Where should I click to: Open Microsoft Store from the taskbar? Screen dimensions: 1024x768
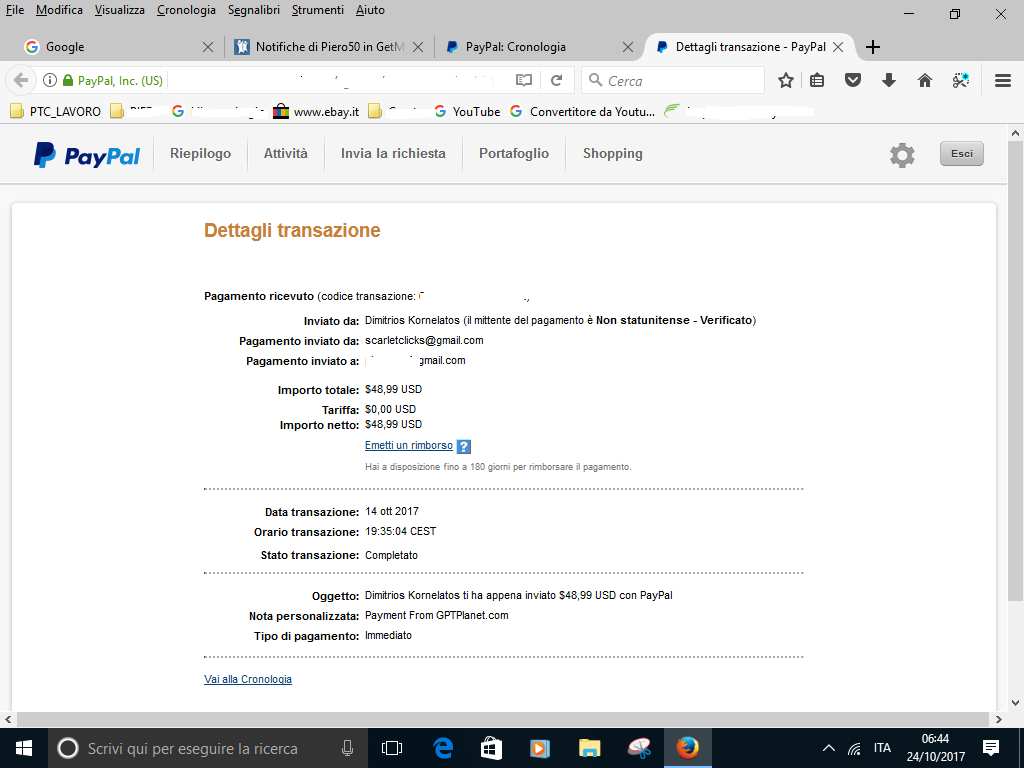(x=491, y=748)
